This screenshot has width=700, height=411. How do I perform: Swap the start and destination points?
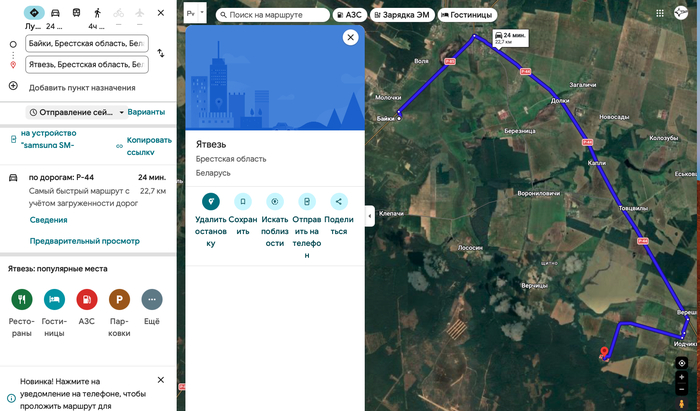(x=161, y=53)
